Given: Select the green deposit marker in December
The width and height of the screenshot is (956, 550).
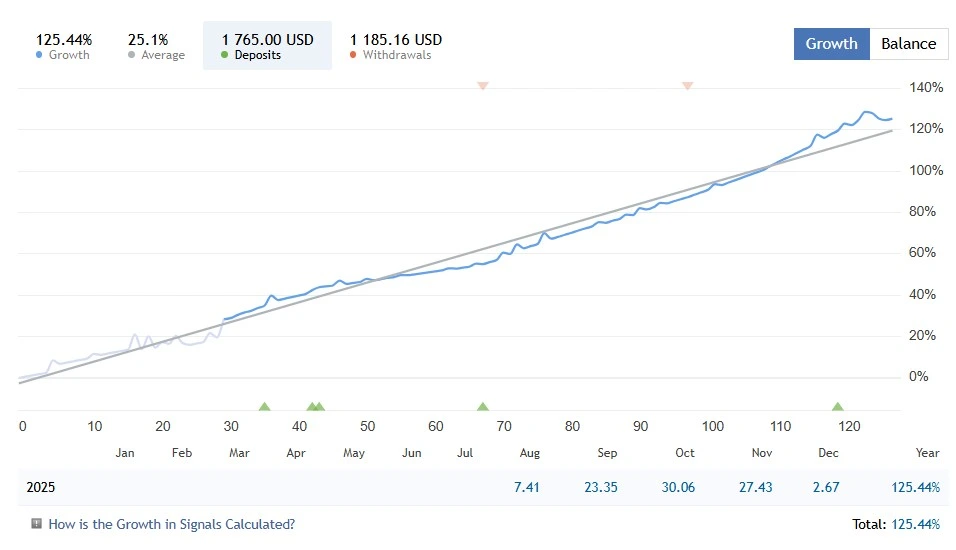Looking at the screenshot, I should pyautogui.click(x=837, y=407).
